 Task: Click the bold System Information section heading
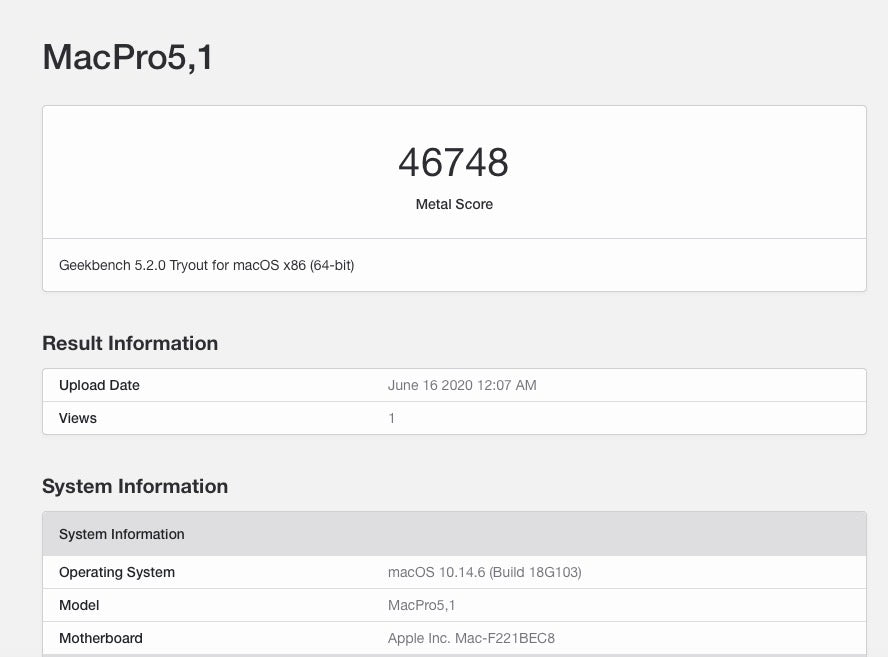(135, 486)
